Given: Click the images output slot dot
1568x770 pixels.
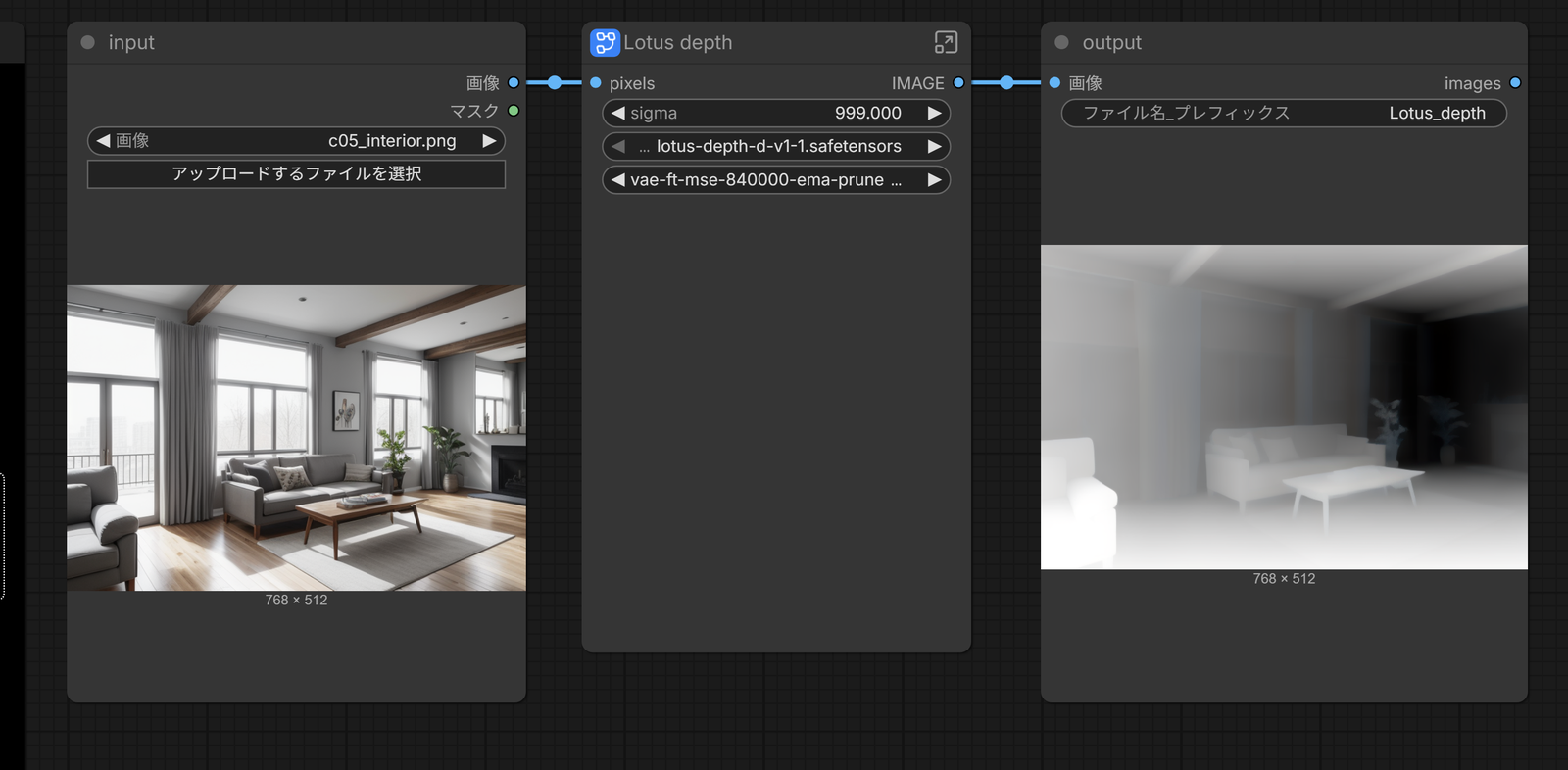Looking at the screenshot, I should pos(1515,83).
